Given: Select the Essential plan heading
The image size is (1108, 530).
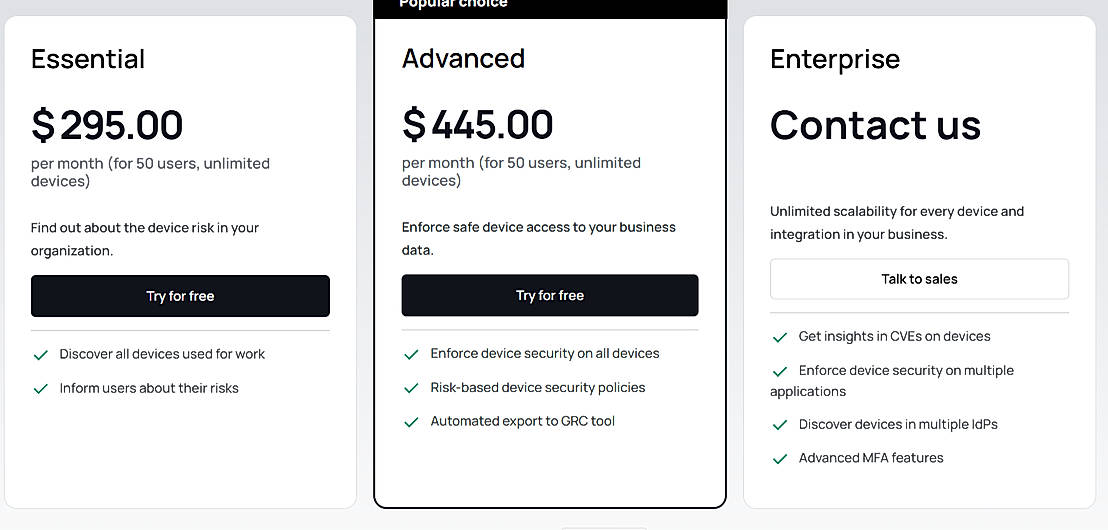Looking at the screenshot, I should [88, 59].
